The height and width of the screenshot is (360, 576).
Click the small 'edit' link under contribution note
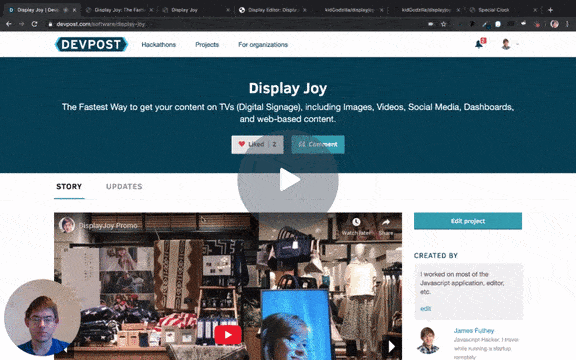[425, 309]
